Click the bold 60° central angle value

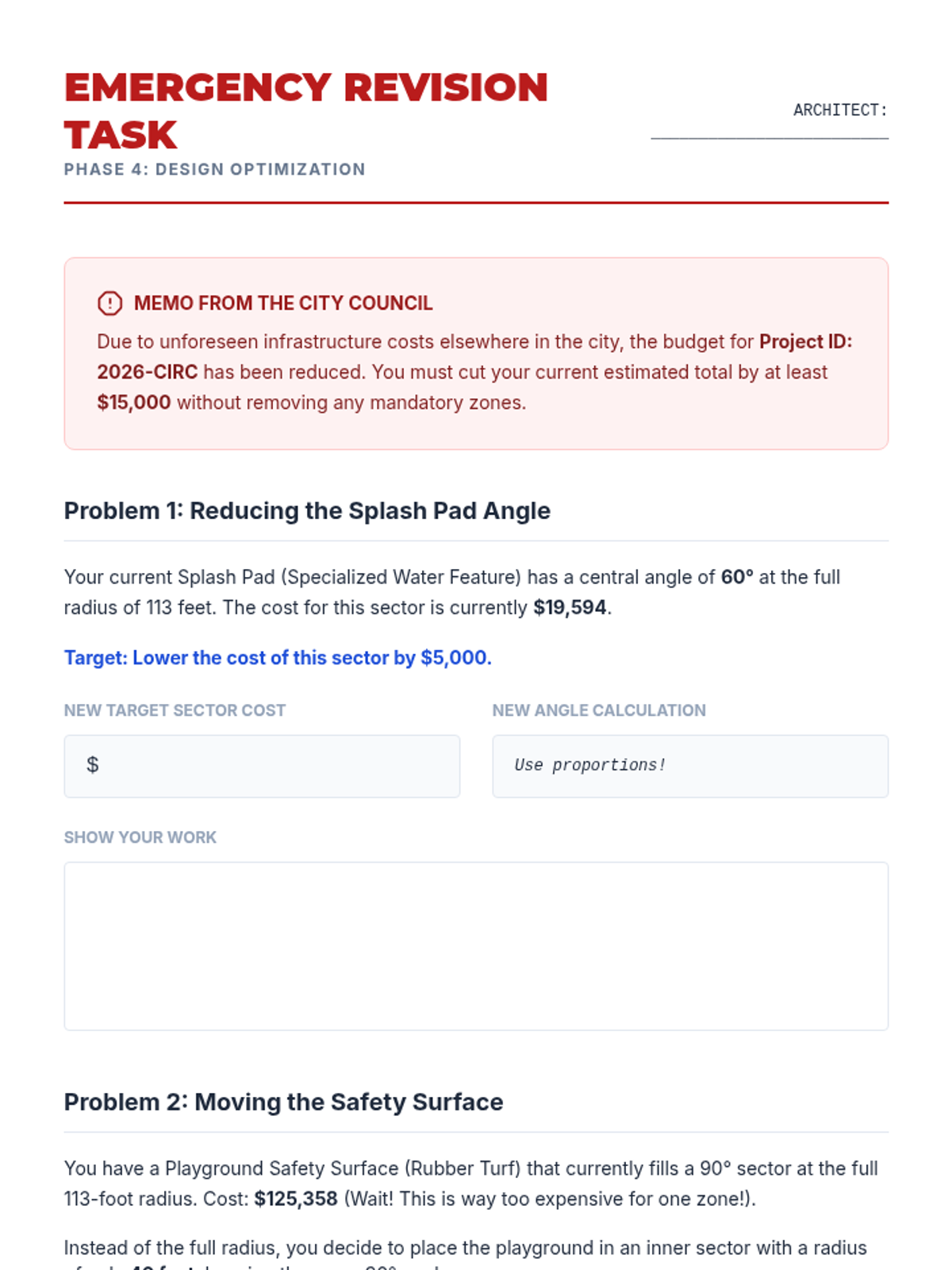[x=737, y=577]
